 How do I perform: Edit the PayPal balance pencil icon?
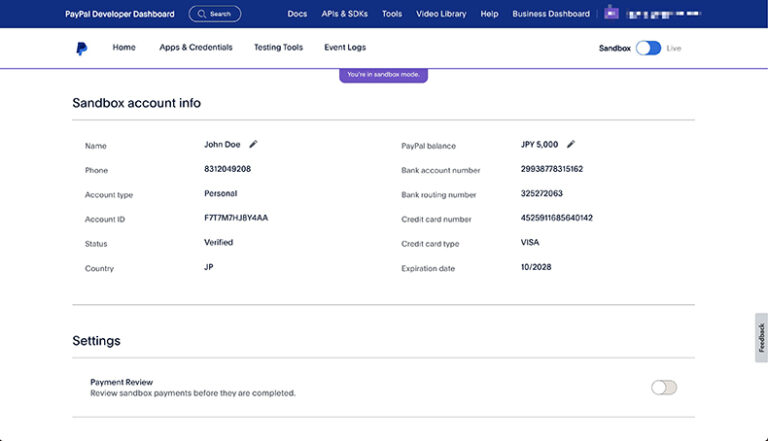pos(571,145)
